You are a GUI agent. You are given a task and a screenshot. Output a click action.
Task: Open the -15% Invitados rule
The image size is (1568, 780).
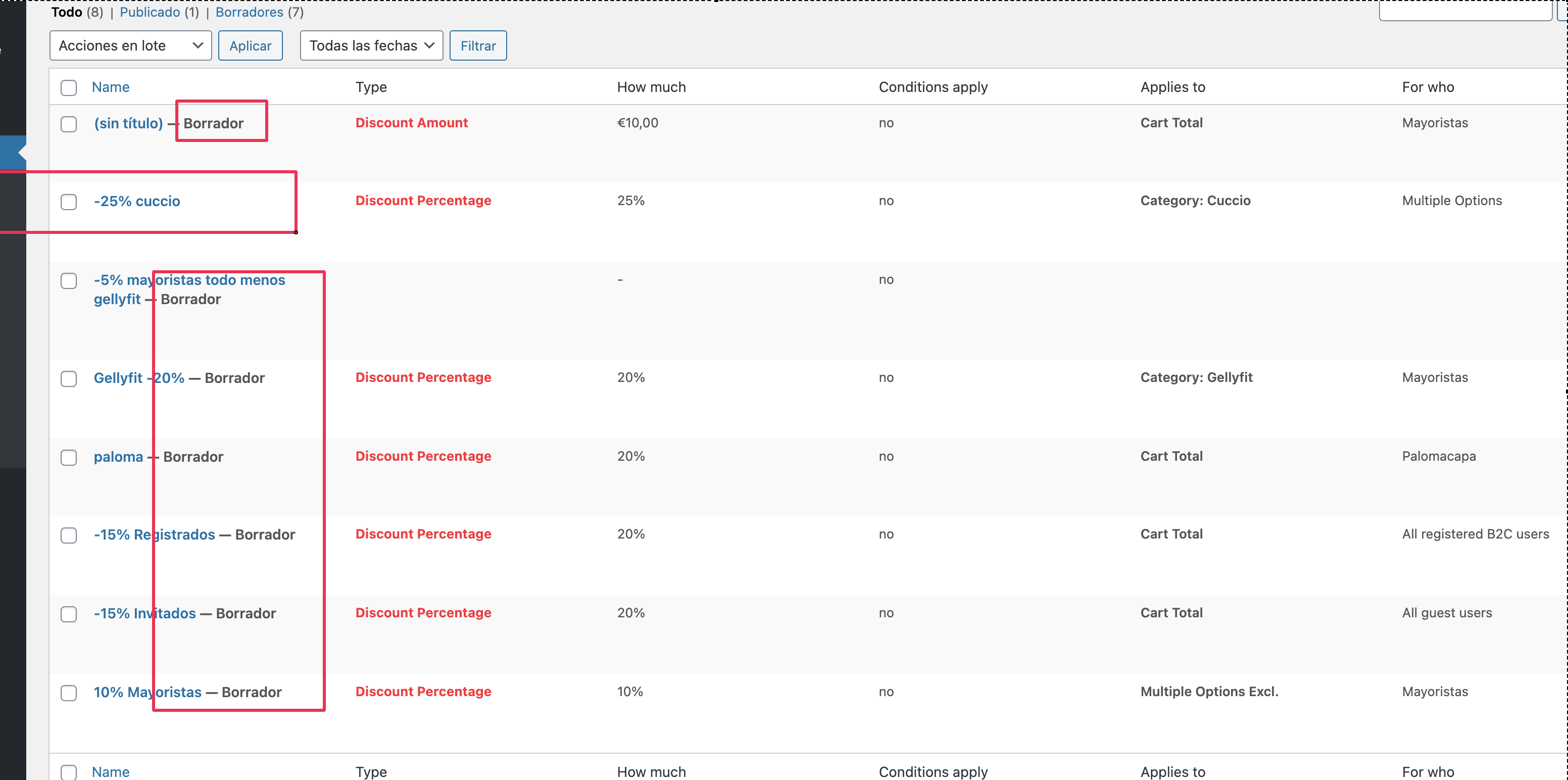145,613
